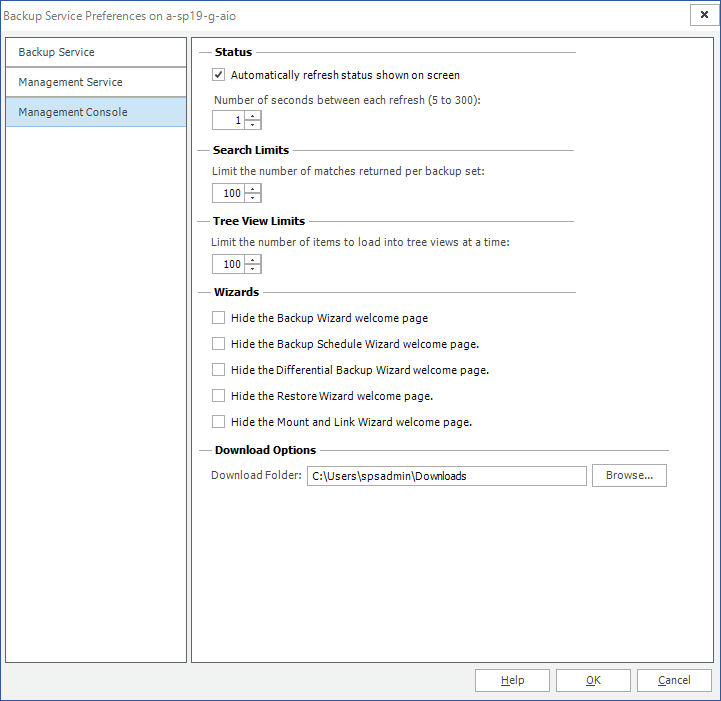Increase the tree view items limit
This screenshot has width=721, height=701.
point(253,260)
